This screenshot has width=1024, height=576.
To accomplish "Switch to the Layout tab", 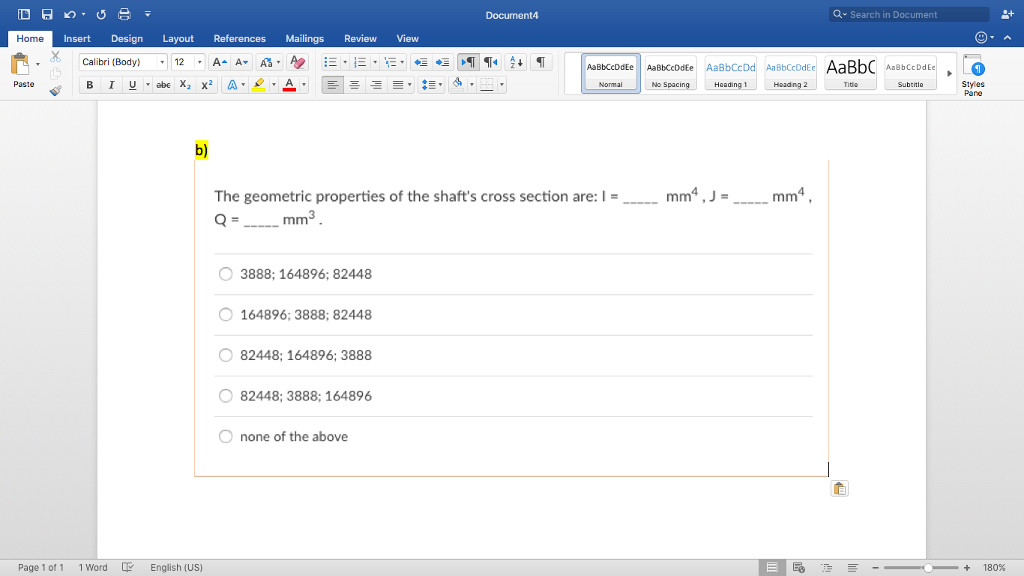I will (178, 39).
